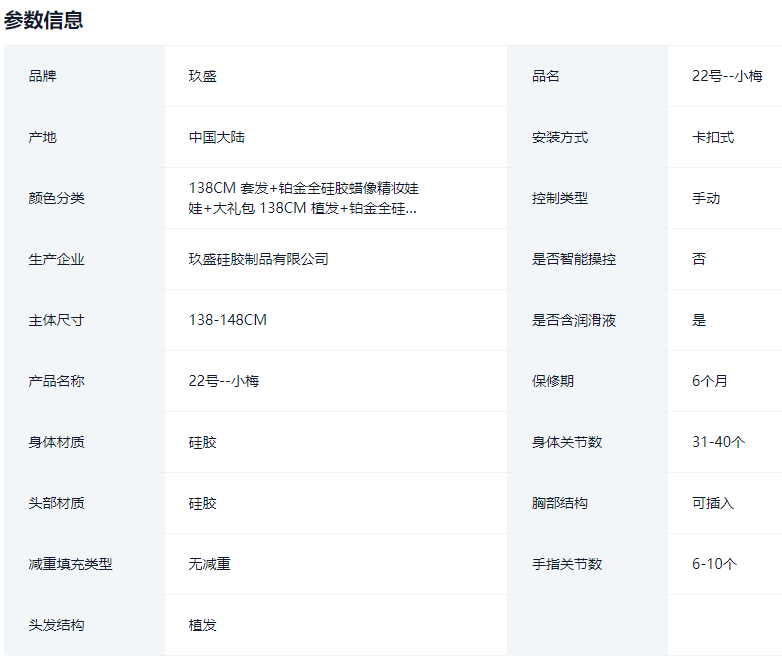
Task: Select the 控制类型 value 手动
Action: pyautogui.click(x=705, y=198)
